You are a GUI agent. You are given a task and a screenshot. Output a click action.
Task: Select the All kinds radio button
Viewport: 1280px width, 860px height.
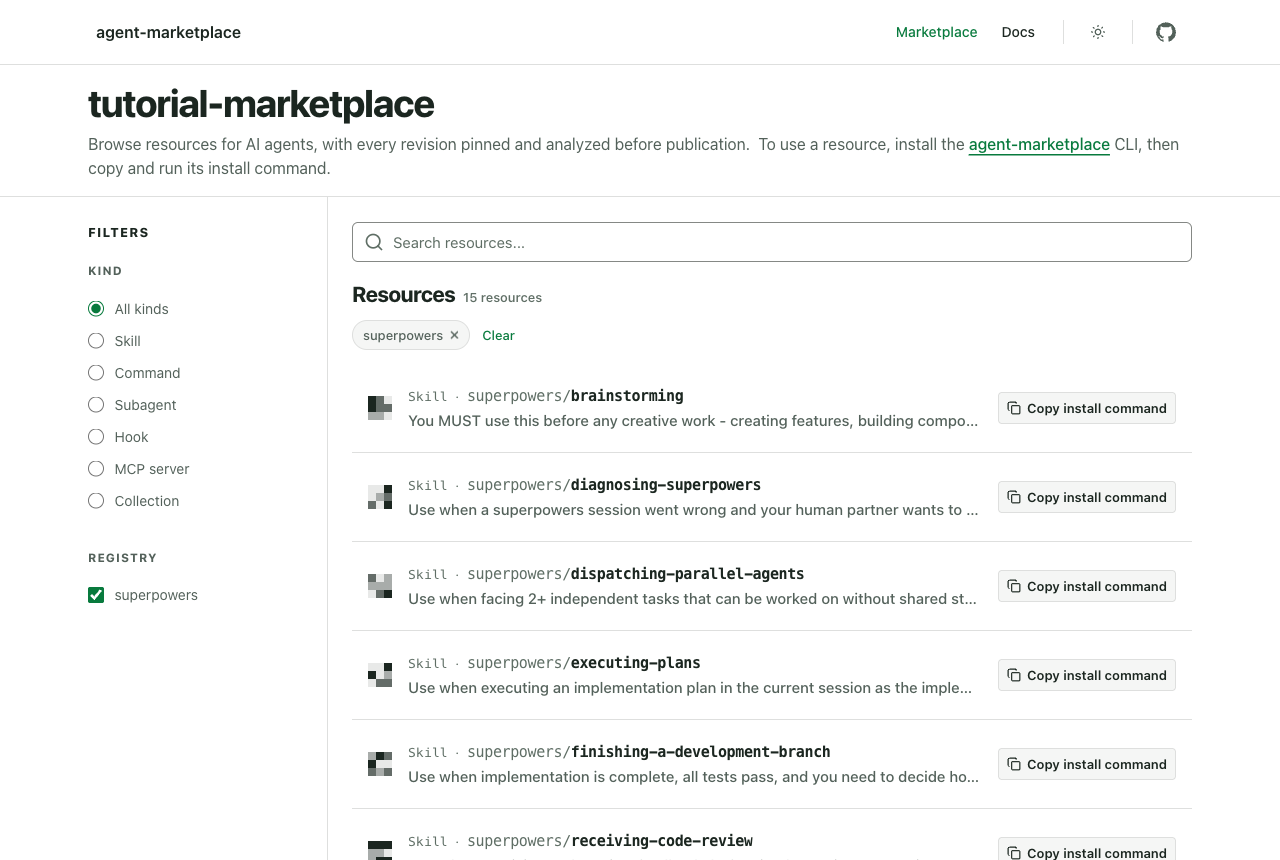click(x=96, y=309)
